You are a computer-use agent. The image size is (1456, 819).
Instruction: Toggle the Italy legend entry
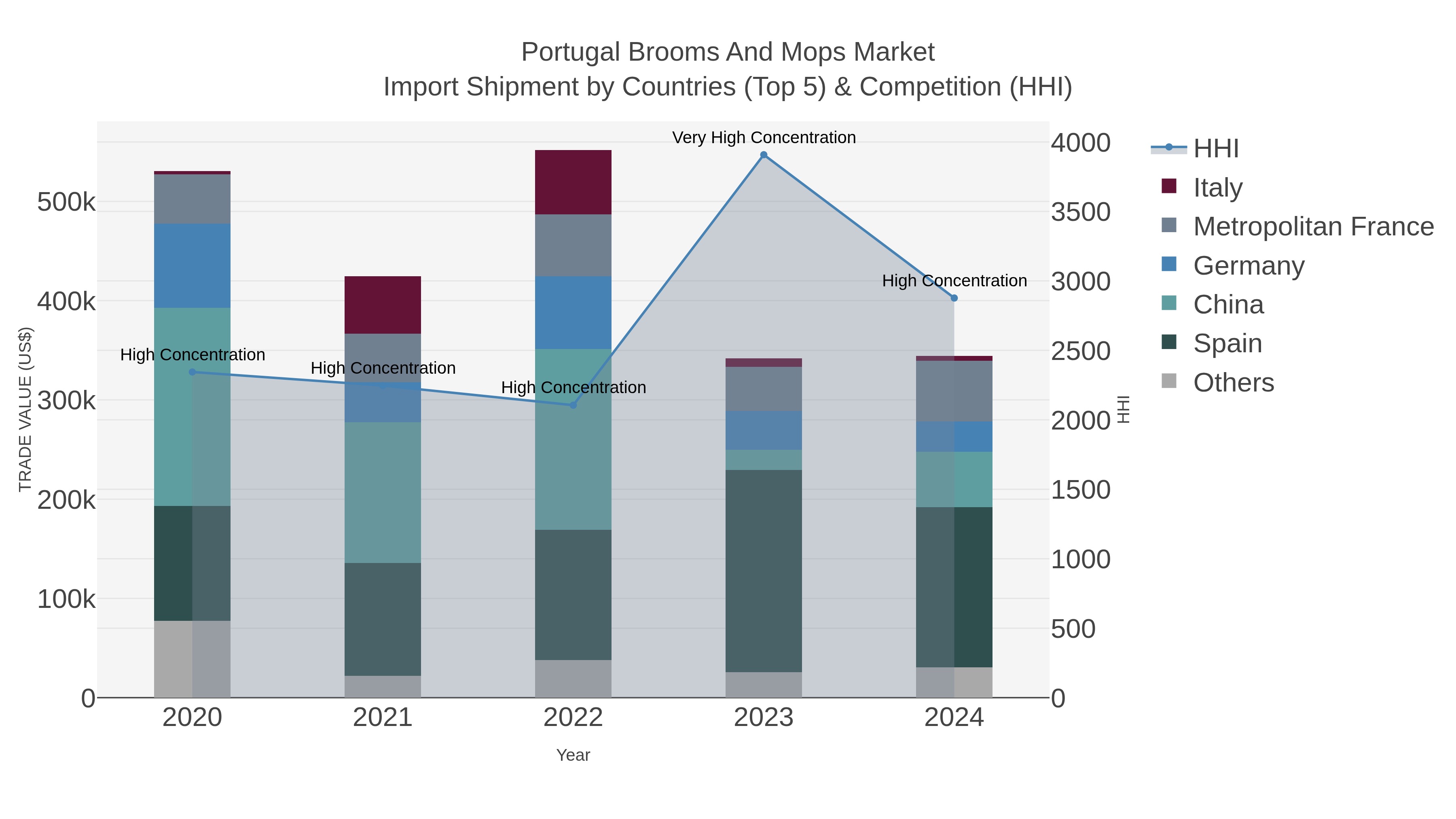click(x=1202, y=187)
